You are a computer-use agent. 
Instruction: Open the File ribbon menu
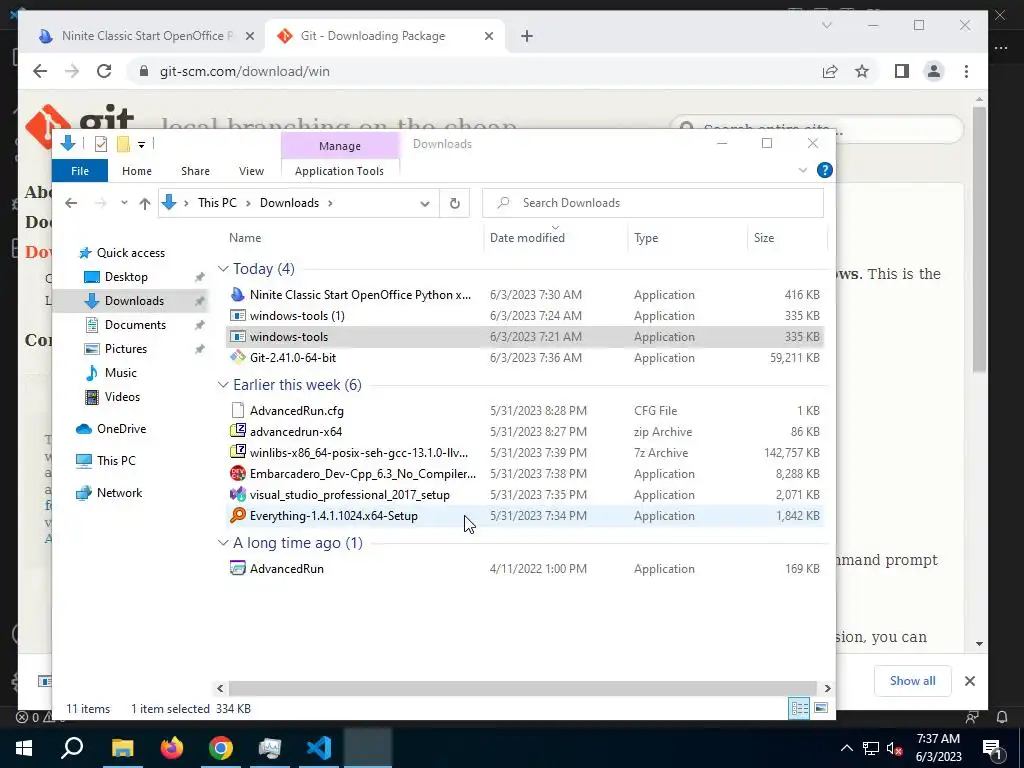[x=80, y=171]
